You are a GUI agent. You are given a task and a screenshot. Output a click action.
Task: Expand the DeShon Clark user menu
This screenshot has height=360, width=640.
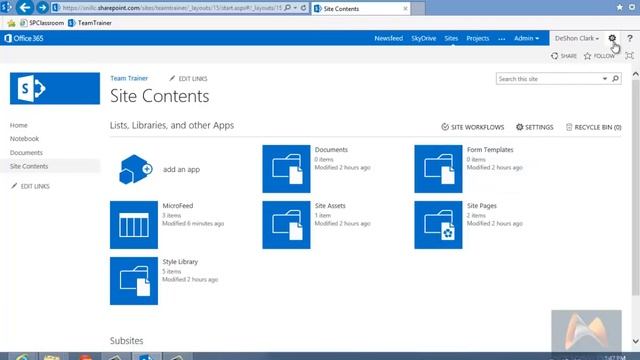tap(577, 38)
